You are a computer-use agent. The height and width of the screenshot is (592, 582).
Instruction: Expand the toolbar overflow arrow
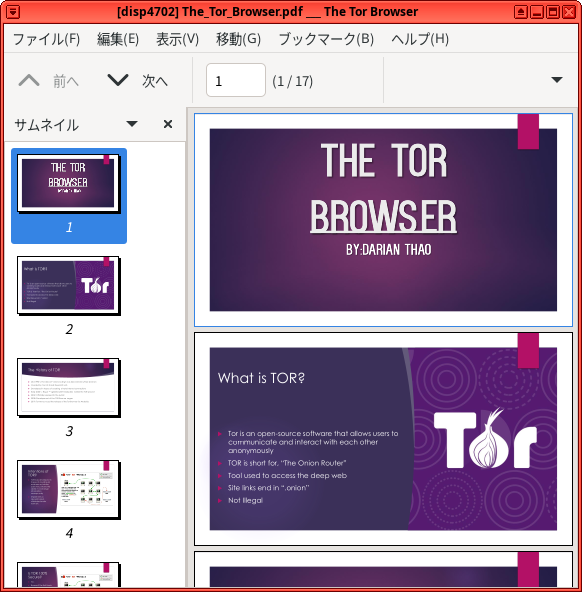[x=557, y=80]
